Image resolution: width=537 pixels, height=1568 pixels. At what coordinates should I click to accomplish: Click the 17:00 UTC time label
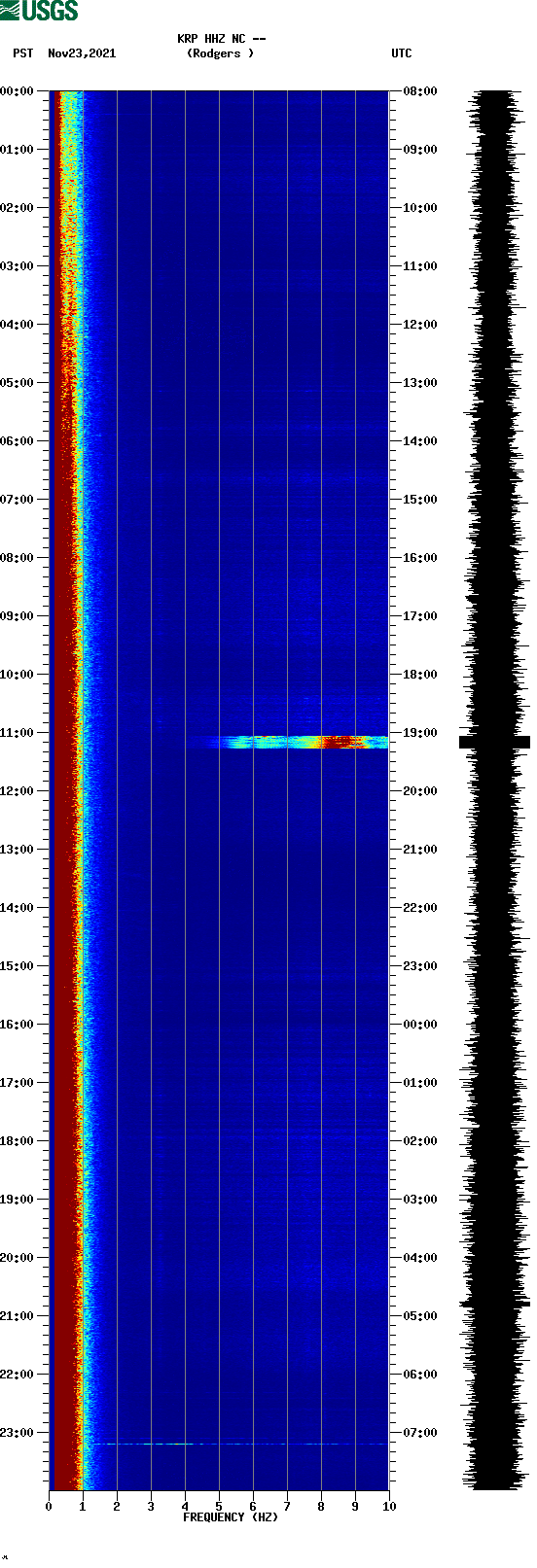(x=420, y=616)
